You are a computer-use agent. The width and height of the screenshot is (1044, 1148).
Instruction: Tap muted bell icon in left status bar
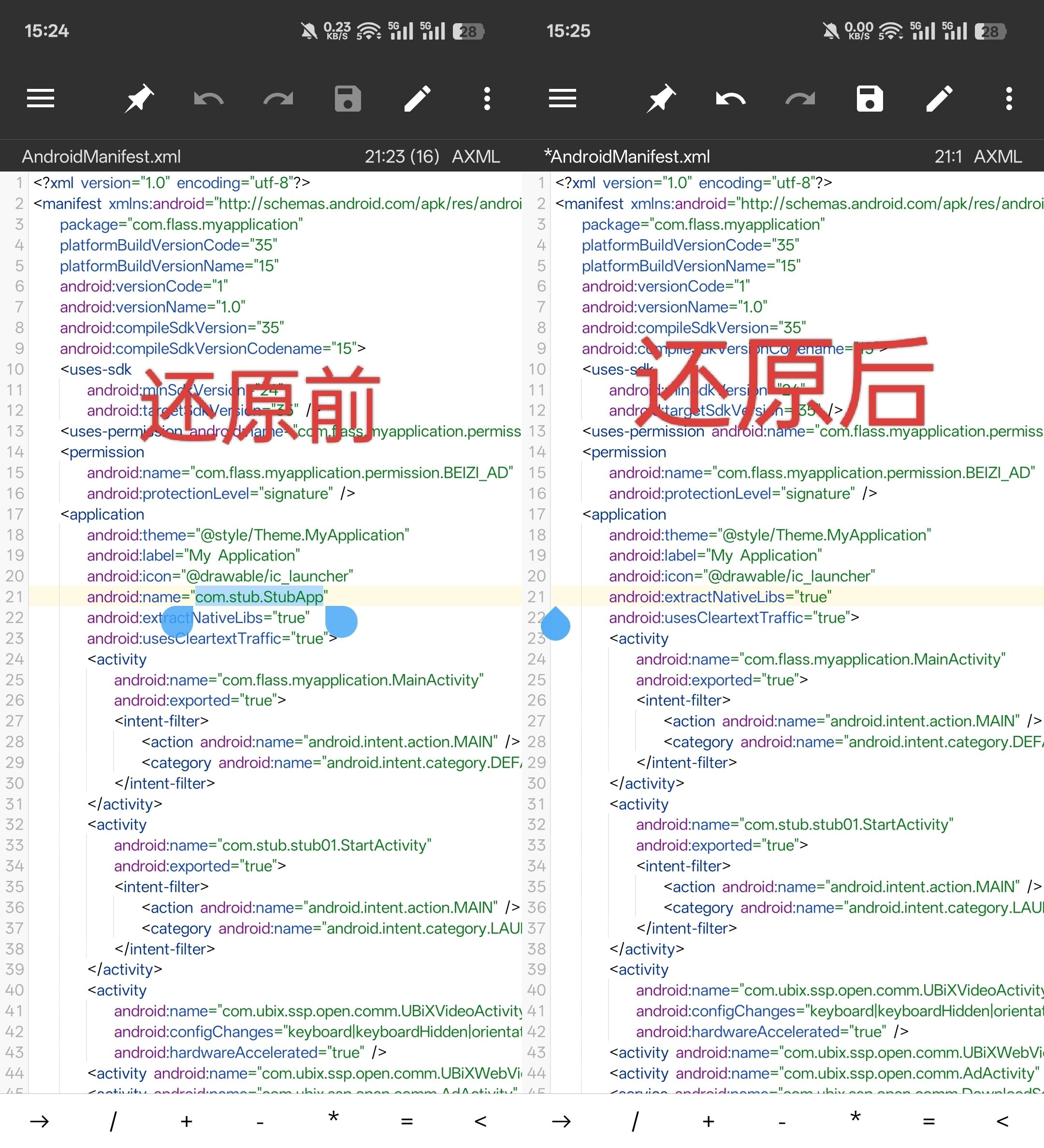pos(309,31)
